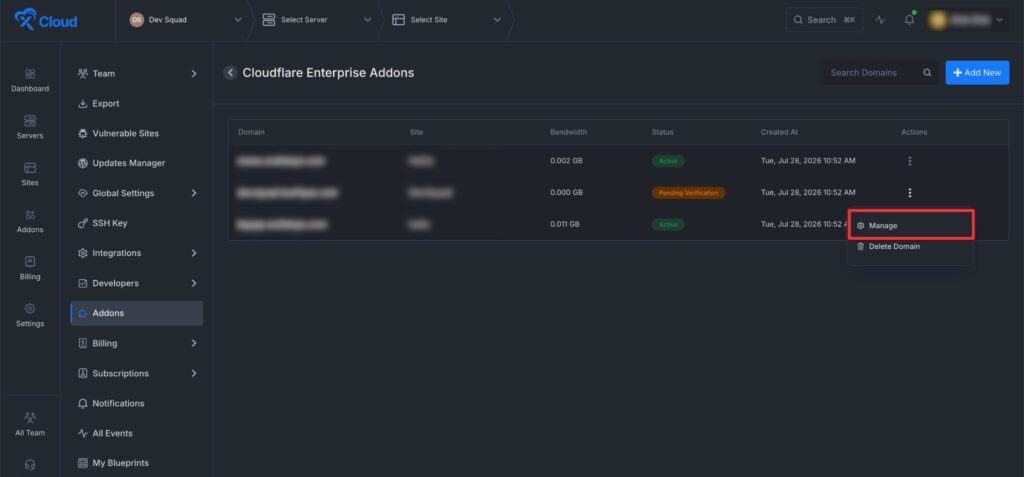Open Billing in the left rail
Screen dimensions: 1024x477
(x=30, y=269)
